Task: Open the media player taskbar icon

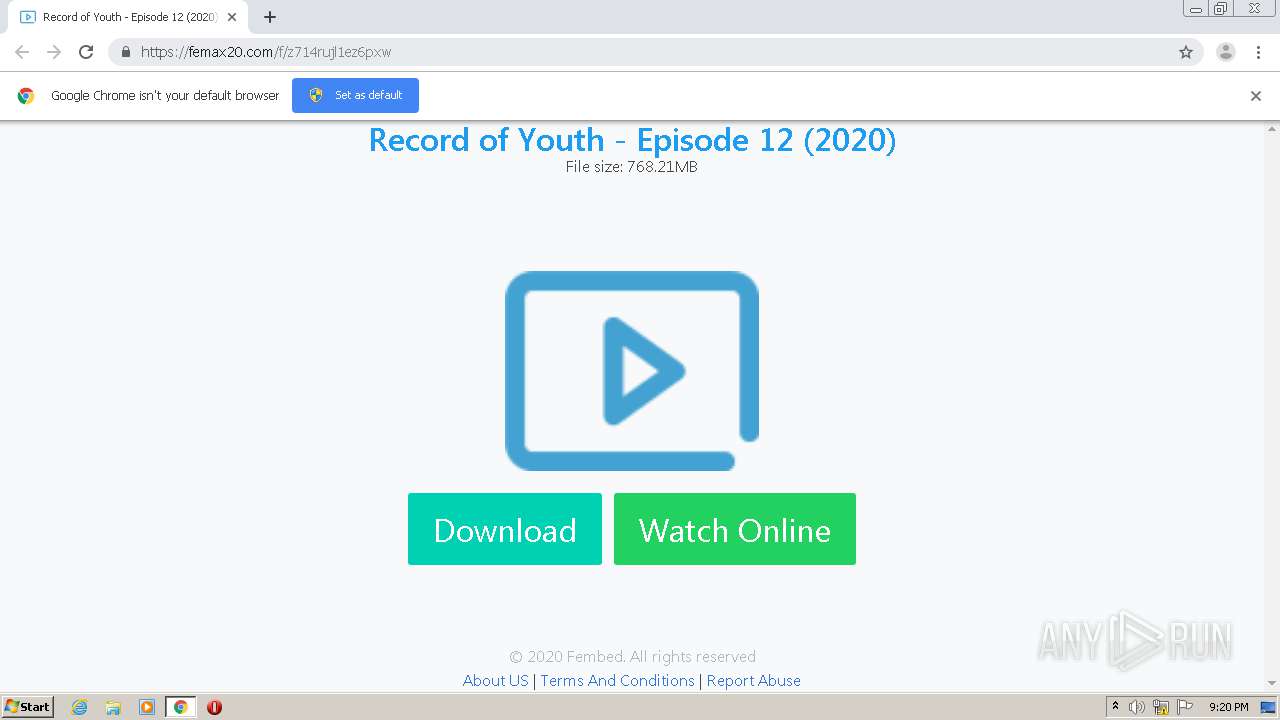Action: point(147,707)
